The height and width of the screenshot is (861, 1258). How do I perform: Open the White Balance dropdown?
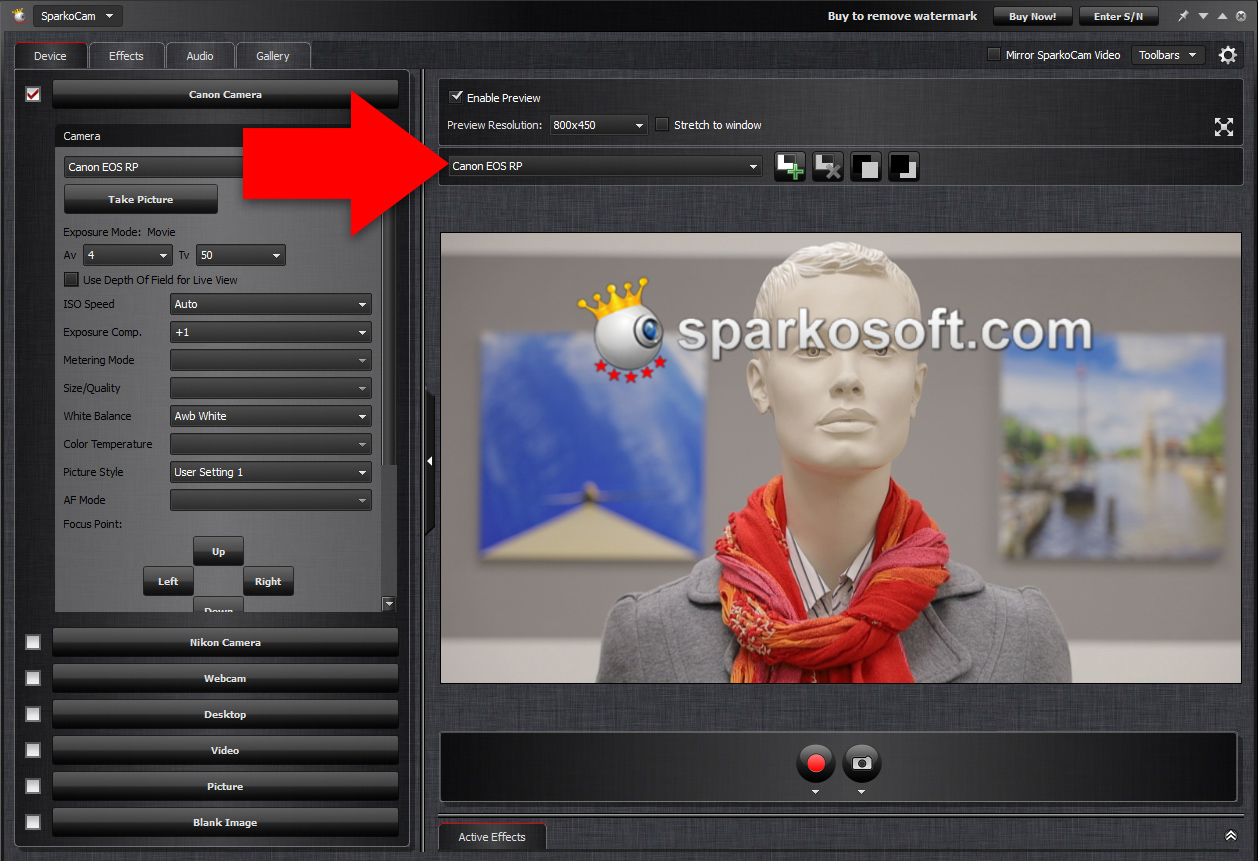click(271, 416)
